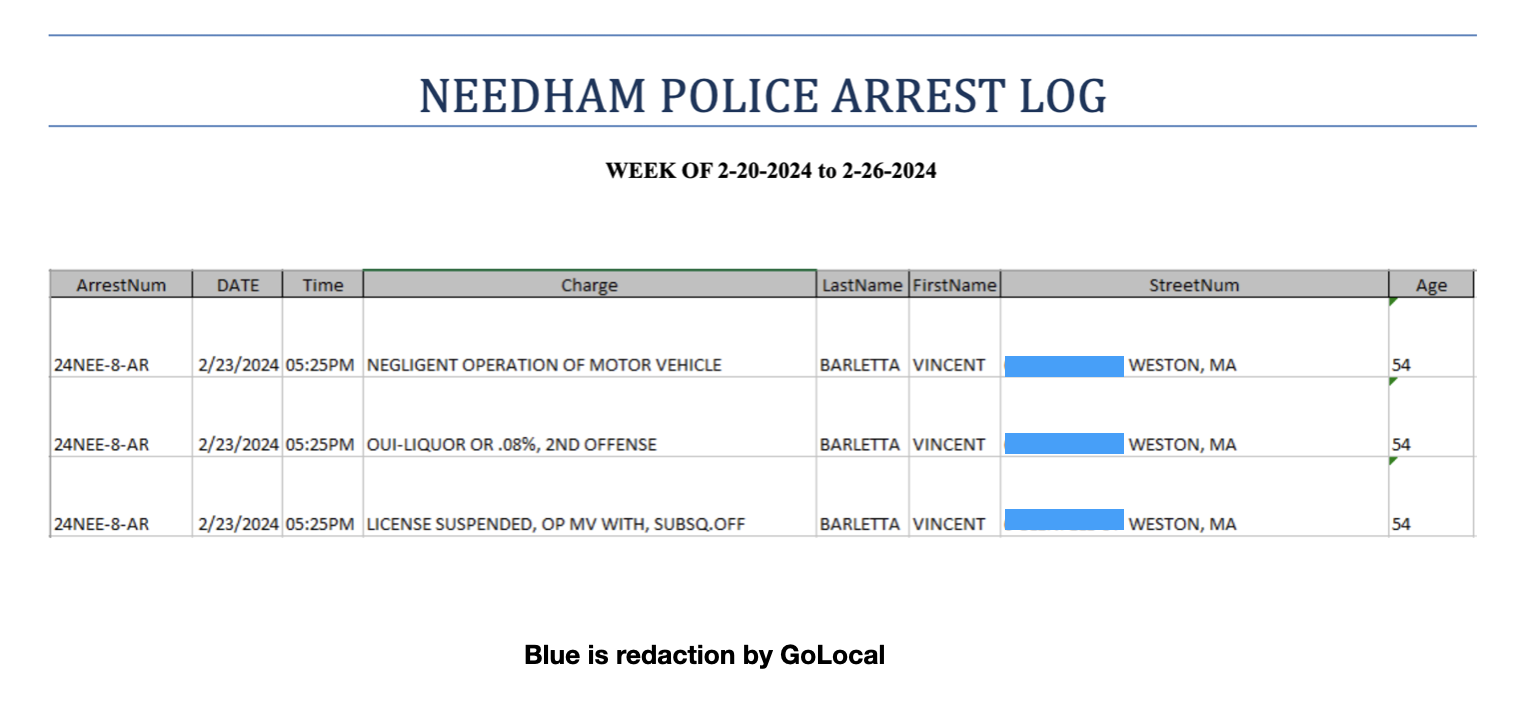Click the Blue is redaction by GoLocal caption

click(x=704, y=656)
